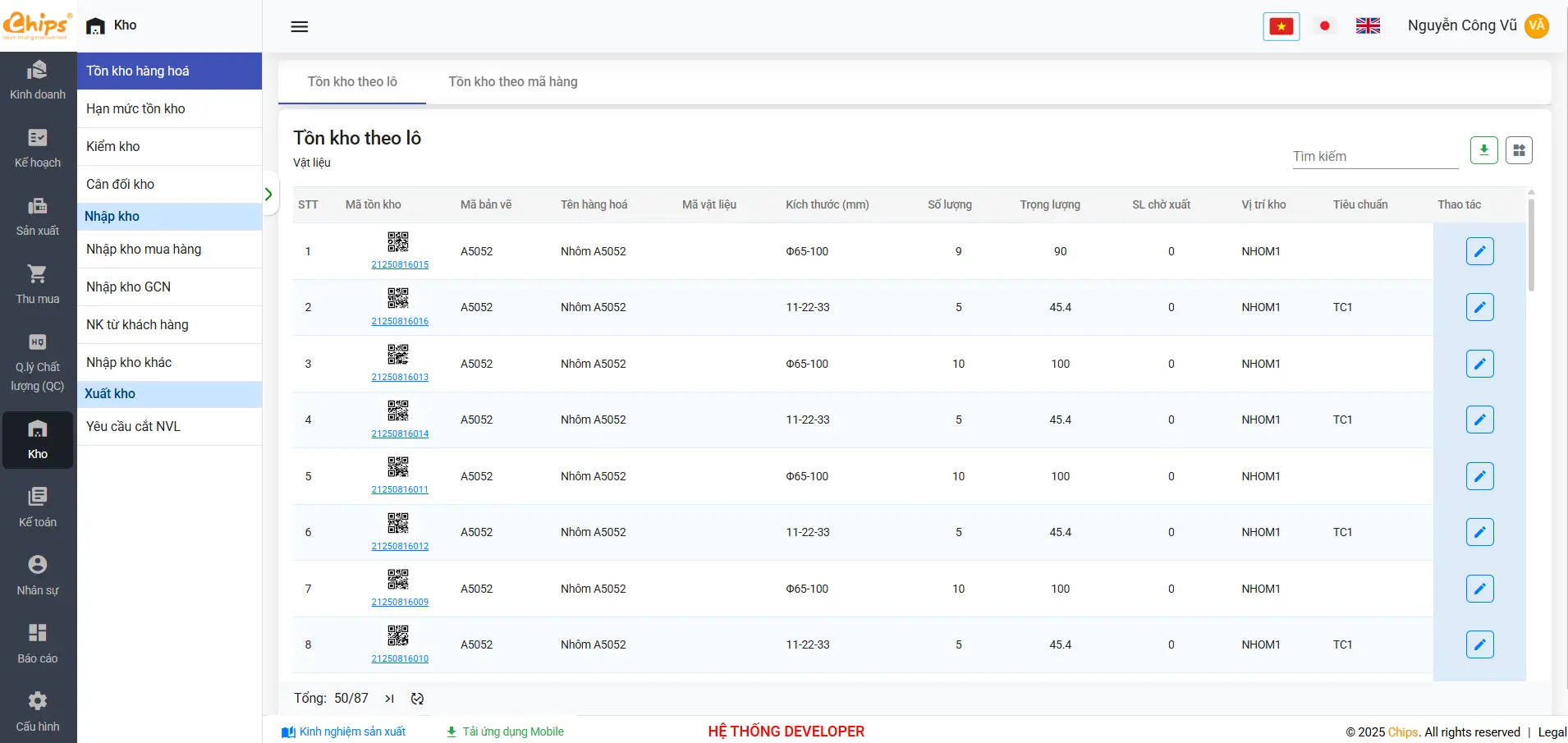Open lot link 21250816015
1568x743 pixels.
[x=400, y=264]
